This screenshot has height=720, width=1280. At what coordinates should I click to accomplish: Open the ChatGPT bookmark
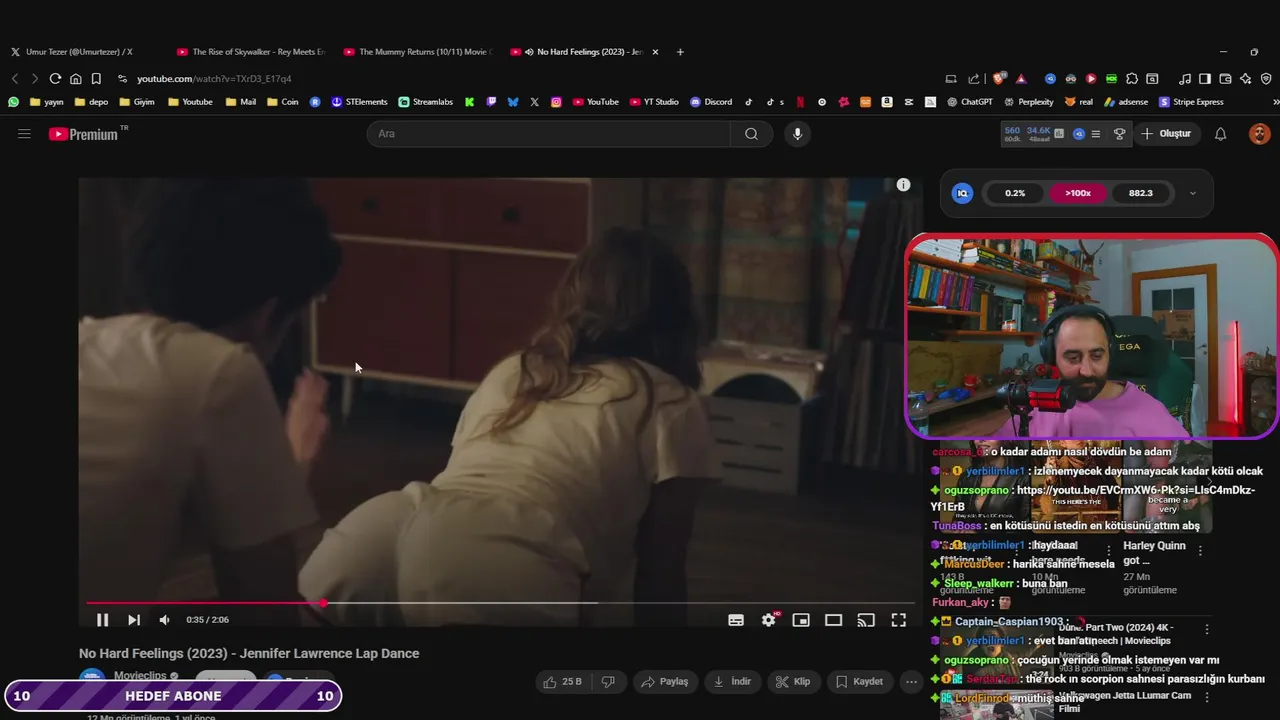point(970,102)
